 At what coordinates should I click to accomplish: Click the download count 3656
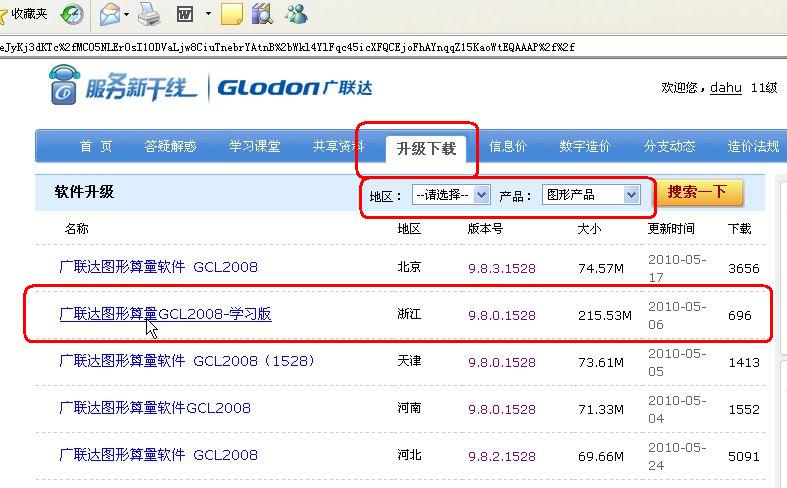pos(744,269)
